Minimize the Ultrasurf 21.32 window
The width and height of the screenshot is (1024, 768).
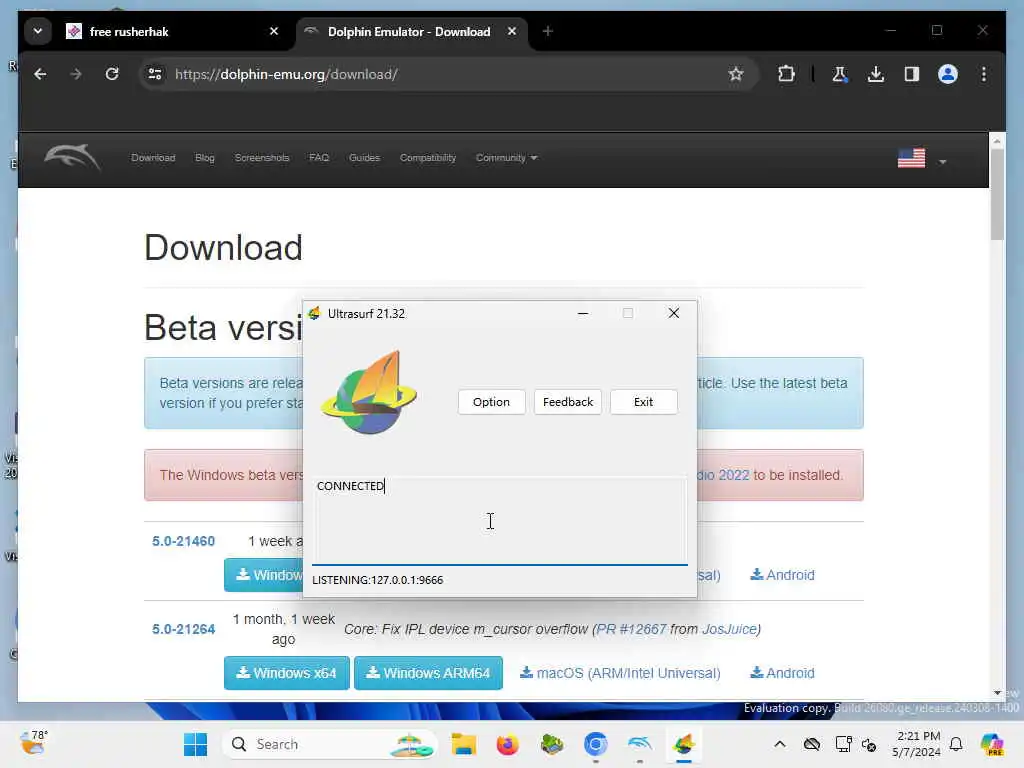pos(583,313)
